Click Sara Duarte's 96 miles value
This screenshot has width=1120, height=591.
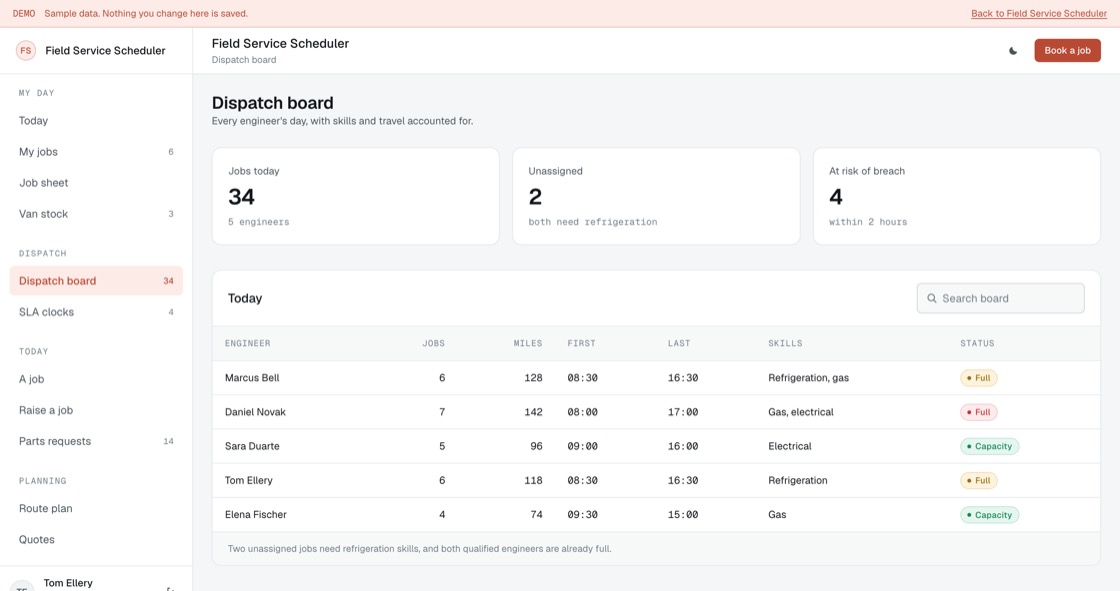click(536, 447)
